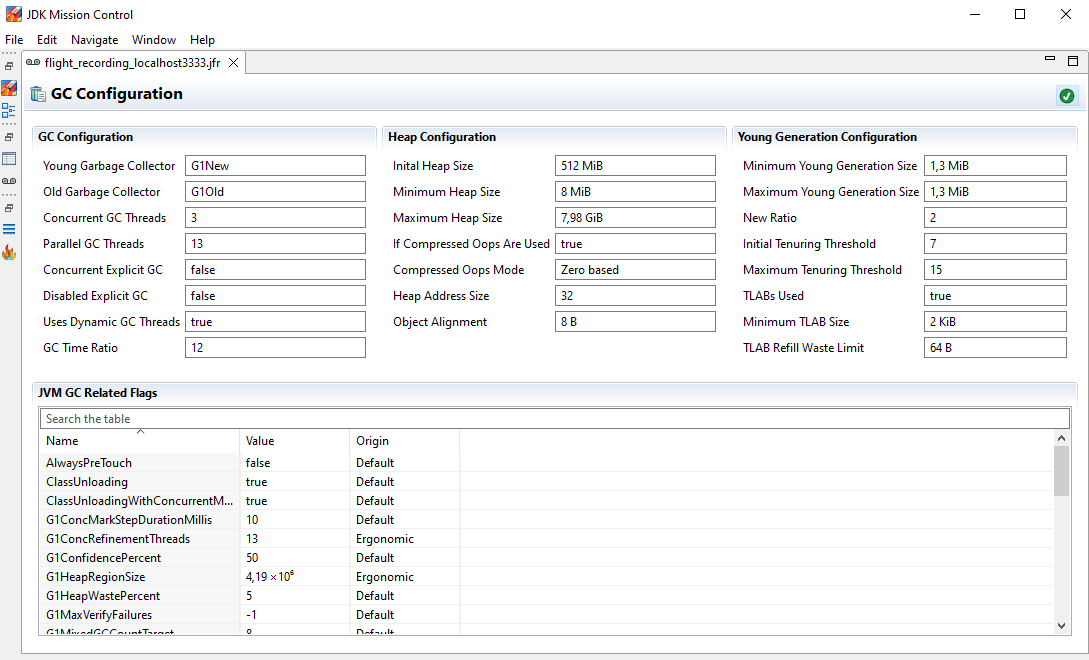The image size is (1089, 660).
Task: Click the Disabled Explicit GC false field
Action: coord(275,296)
